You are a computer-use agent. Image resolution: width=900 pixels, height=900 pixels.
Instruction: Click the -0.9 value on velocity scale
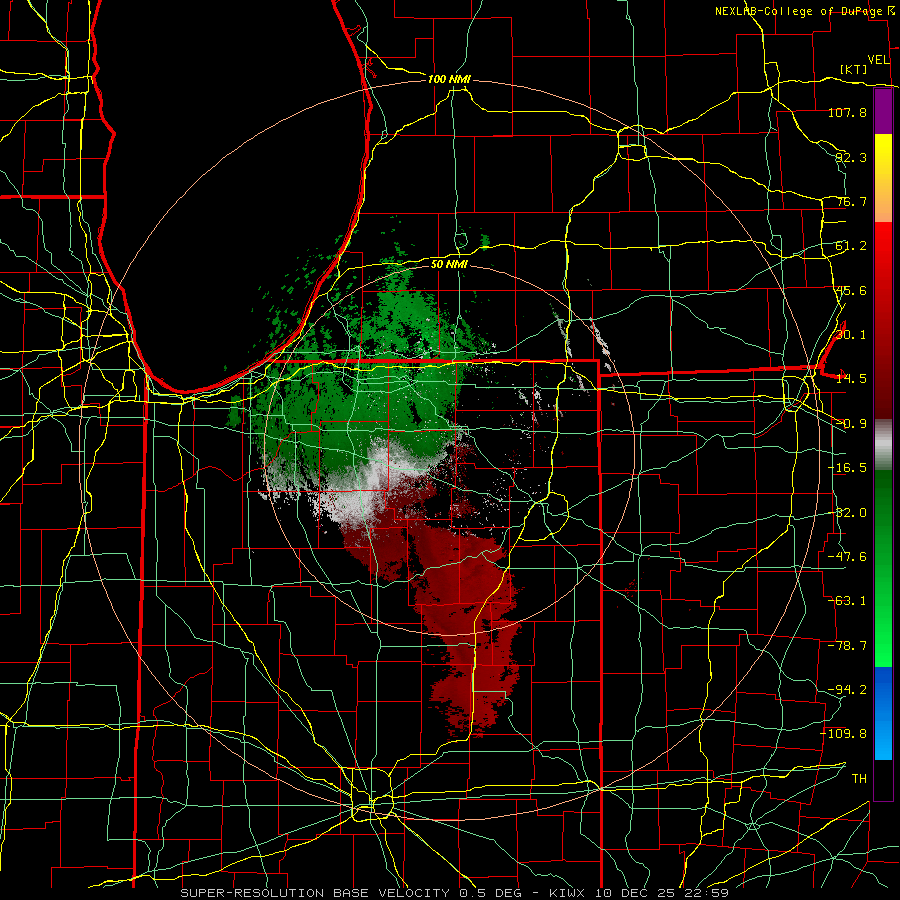pyautogui.click(x=851, y=424)
